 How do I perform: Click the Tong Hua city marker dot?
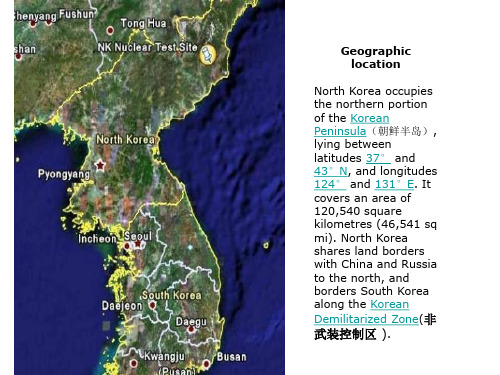pos(110,31)
